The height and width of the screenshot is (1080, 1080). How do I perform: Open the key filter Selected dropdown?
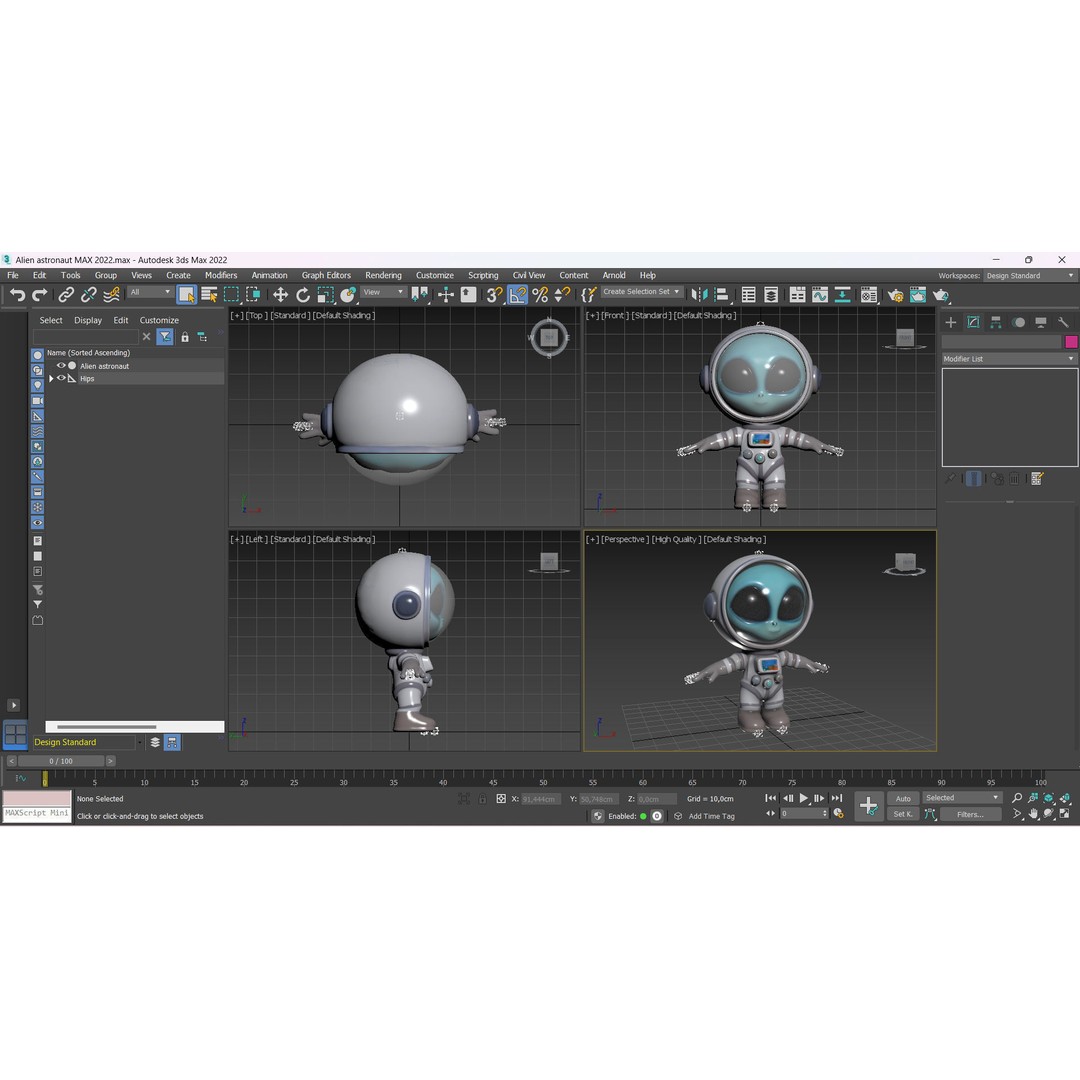pos(962,798)
